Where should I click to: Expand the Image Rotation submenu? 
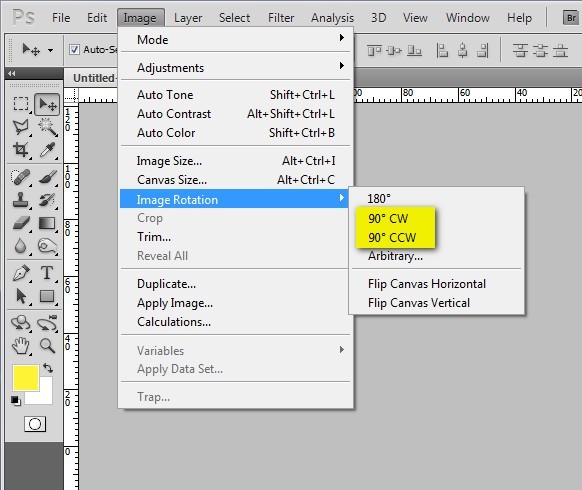[x=234, y=199]
